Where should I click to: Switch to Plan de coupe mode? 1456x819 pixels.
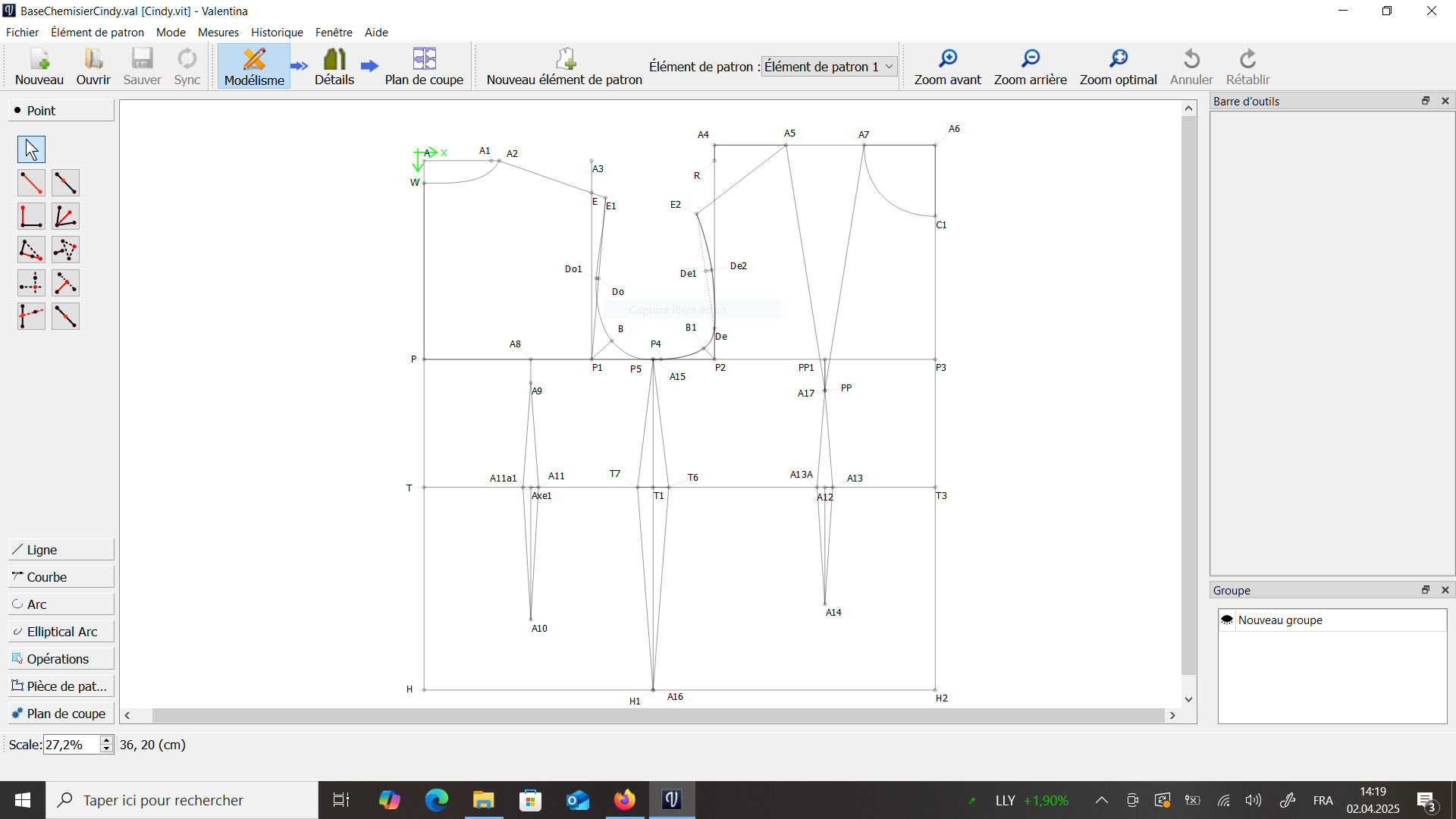pyautogui.click(x=423, y=67)
